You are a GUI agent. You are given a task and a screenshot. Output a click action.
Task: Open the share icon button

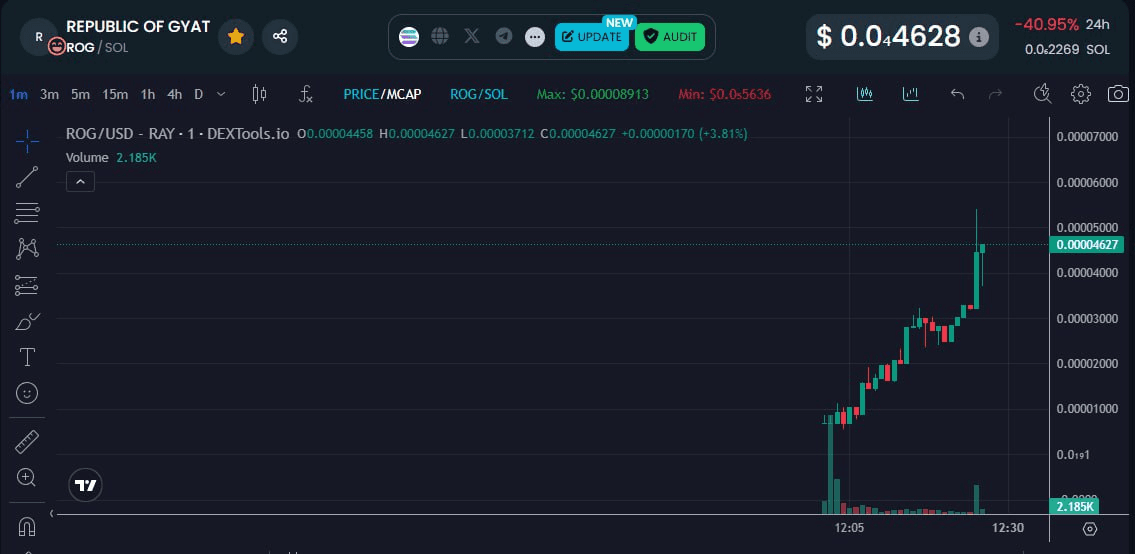pos(280,36)
